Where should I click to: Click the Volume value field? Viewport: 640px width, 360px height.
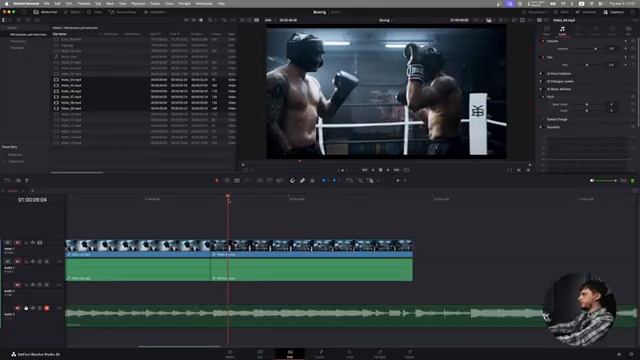(611, 49)
